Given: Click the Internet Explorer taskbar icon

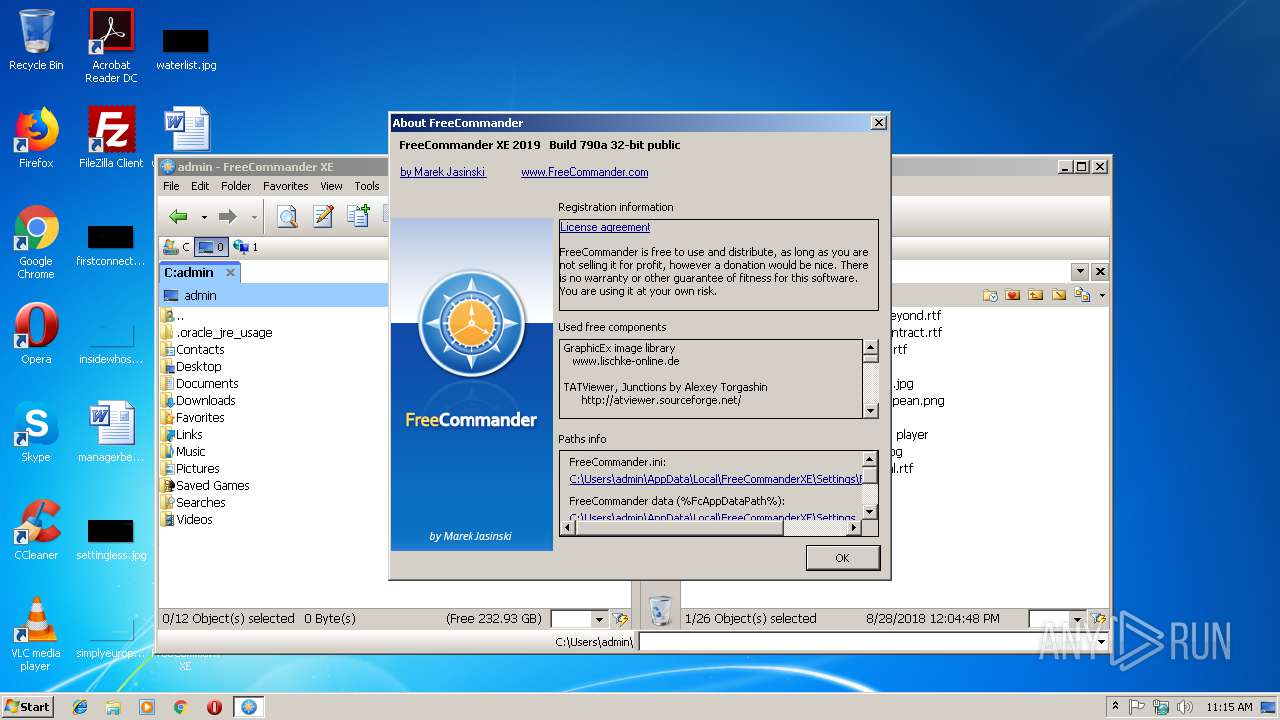Looking at the screenshot, I should click(x=80, y=707).
